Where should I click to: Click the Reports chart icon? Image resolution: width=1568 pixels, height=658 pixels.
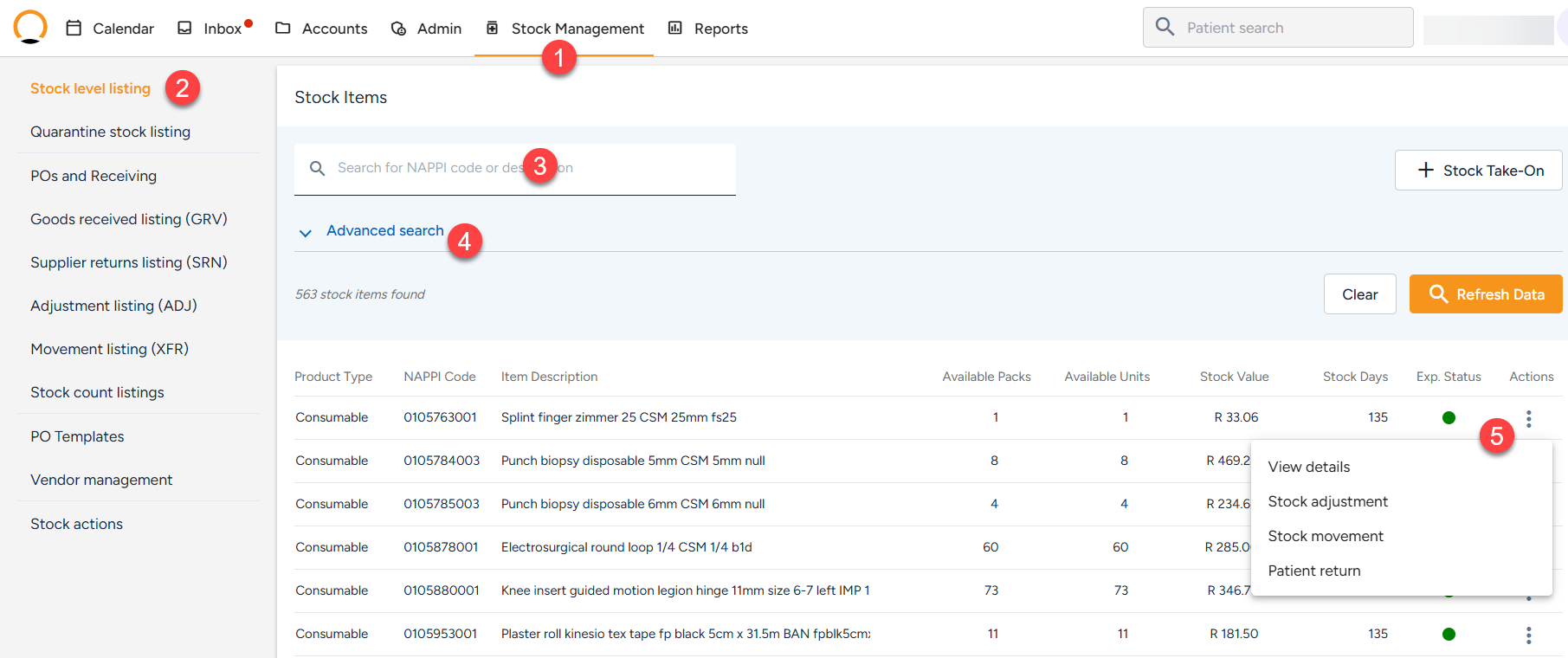point(675,29)
